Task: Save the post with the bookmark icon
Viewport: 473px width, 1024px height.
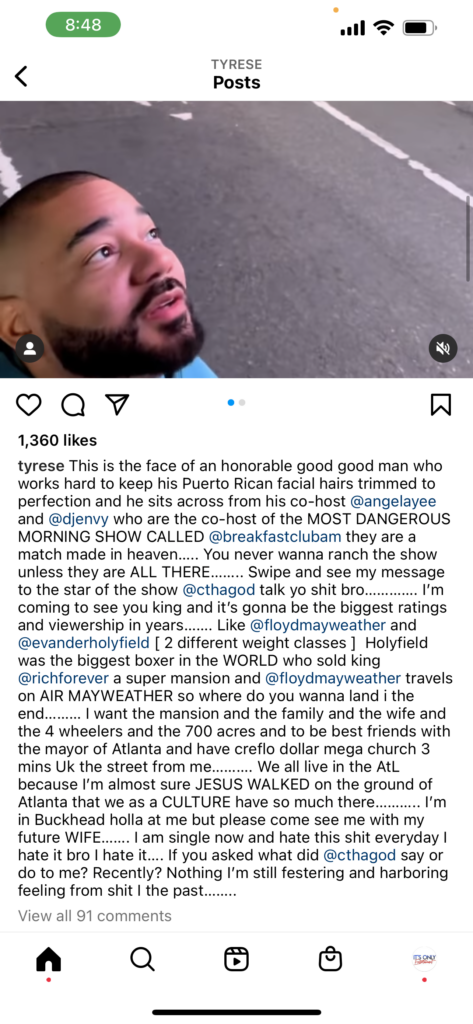Action: click(441, 405)
